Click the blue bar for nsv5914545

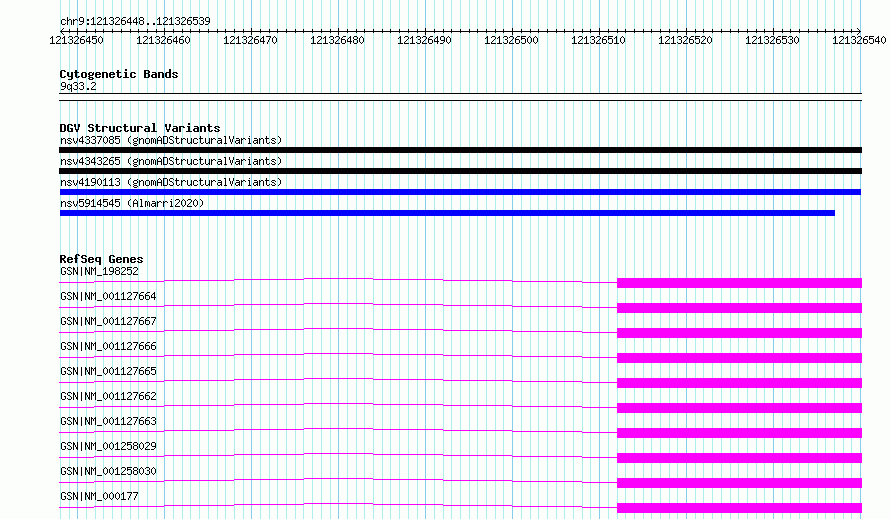coord(447,213)
